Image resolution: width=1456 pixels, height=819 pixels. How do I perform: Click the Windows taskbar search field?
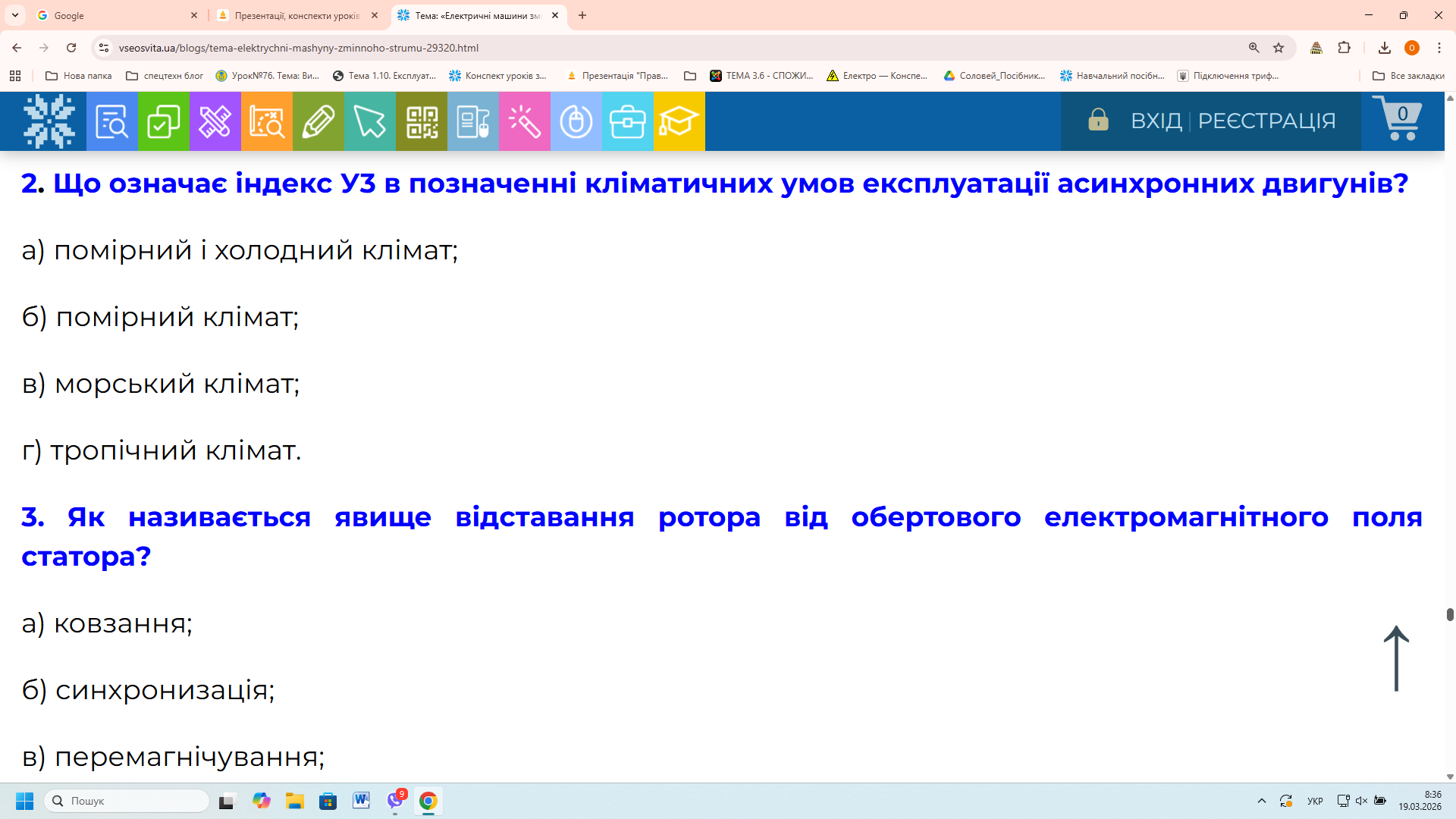127,801
